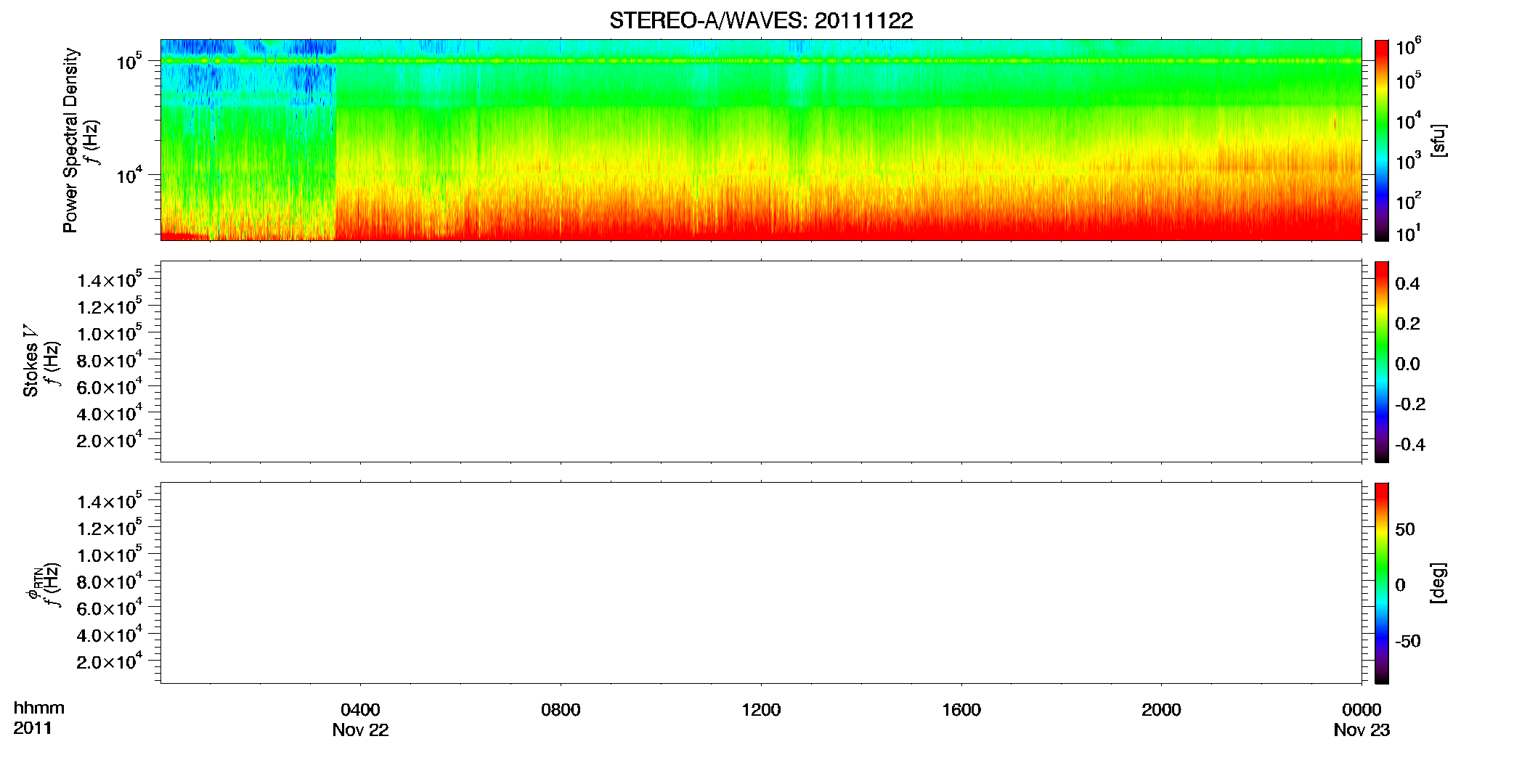Click the empty phi RTN panel

pos(761,583)
